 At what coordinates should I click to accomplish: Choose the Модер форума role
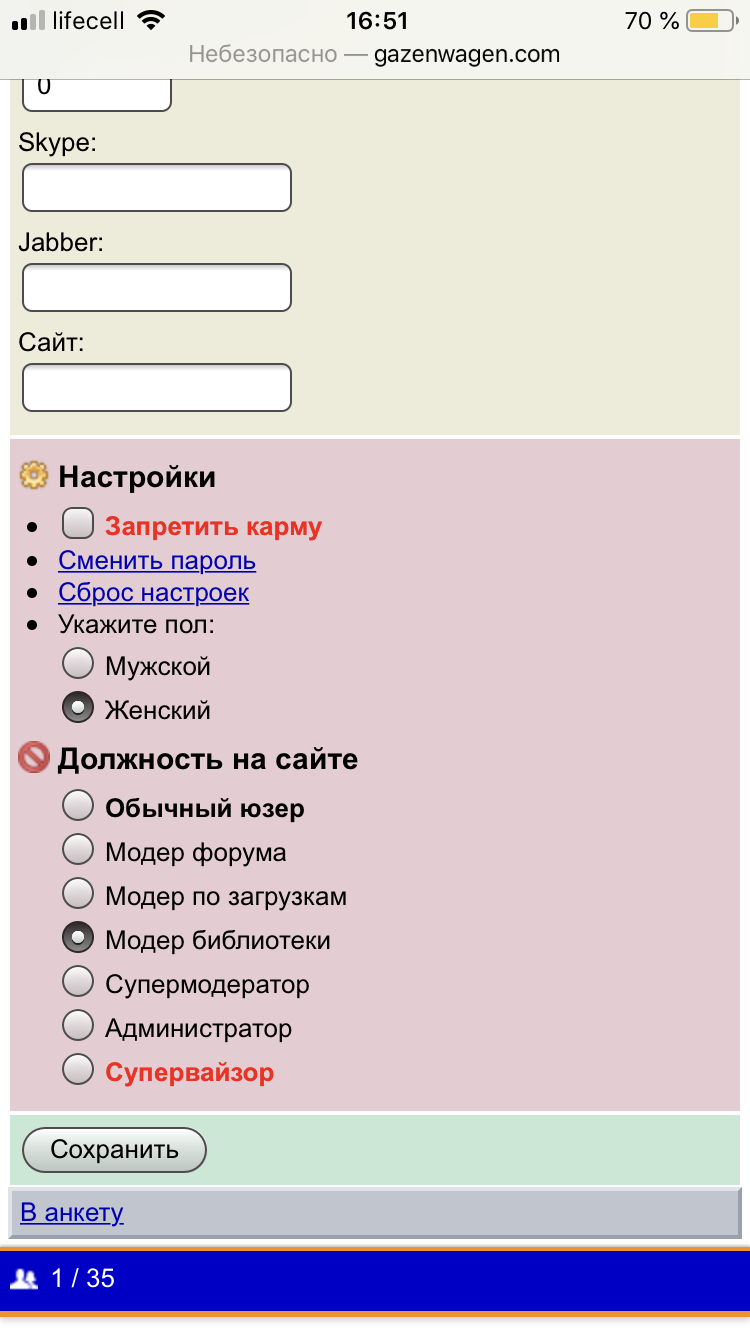[x=78, y=849]
